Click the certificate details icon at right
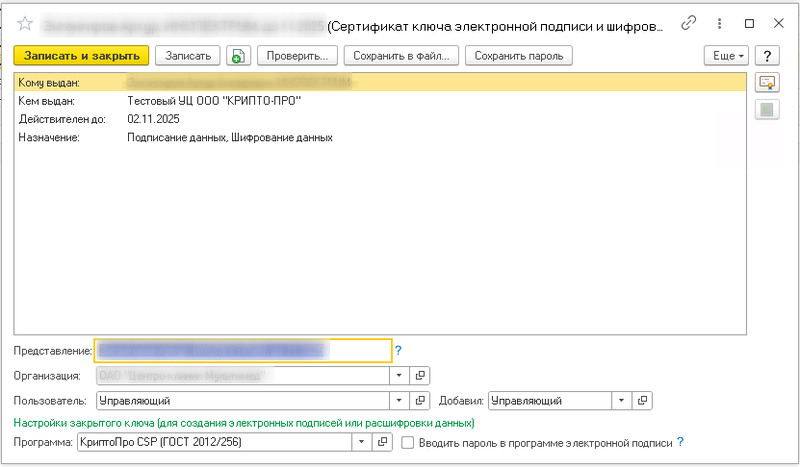The image size is (800, 467). [x=767, y=82]
